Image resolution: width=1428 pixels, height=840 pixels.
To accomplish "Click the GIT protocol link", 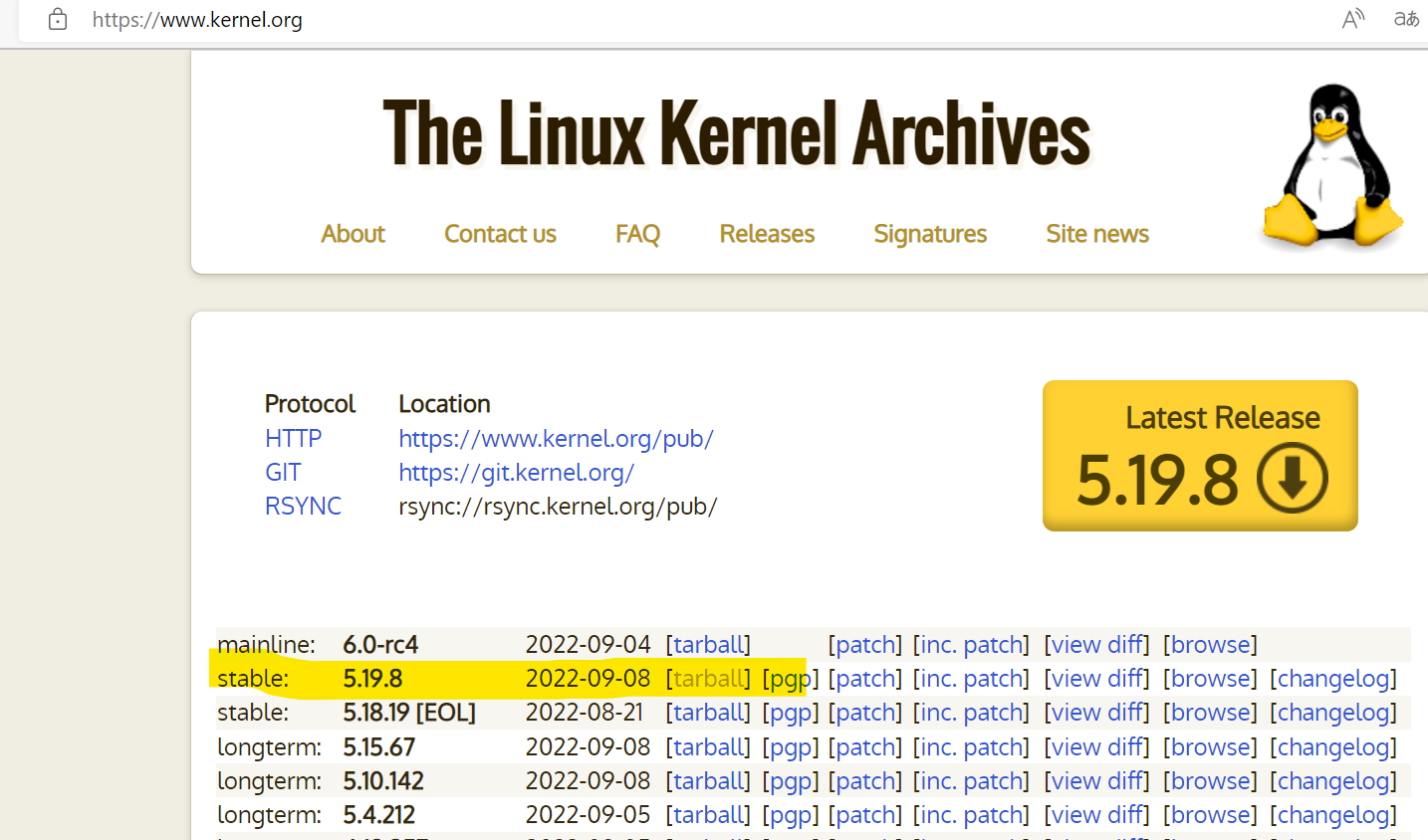I will (283, 473).
